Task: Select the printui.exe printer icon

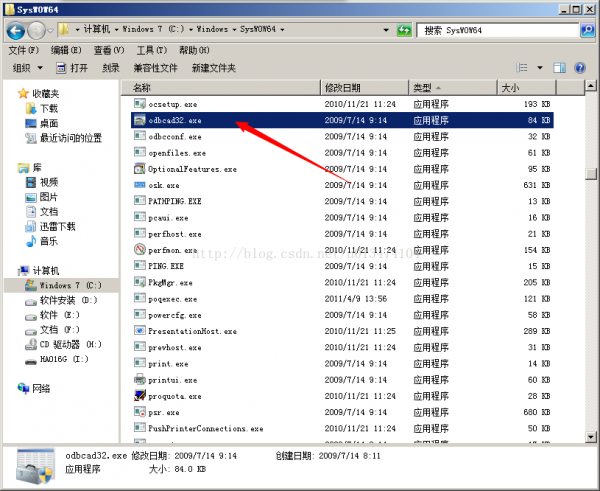Action: [140, 380]
